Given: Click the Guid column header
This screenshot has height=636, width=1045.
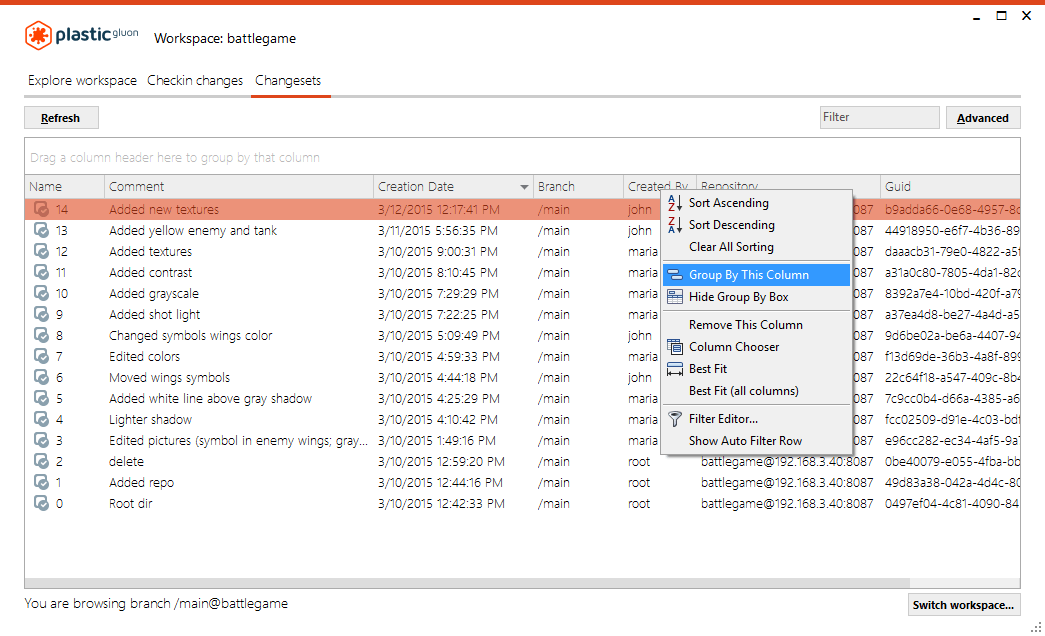Looking at the screenshot, I should click(950, 187).
